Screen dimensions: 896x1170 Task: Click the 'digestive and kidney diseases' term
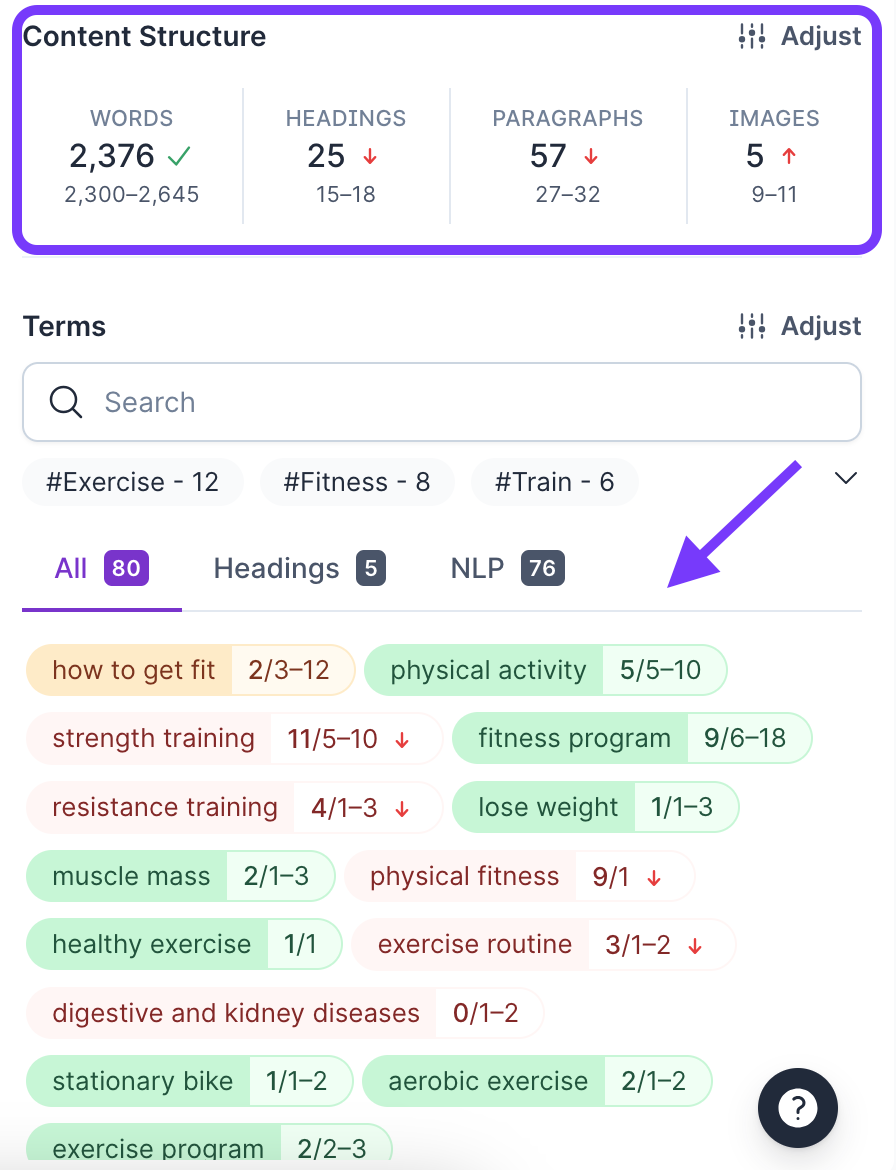pos(236,1013)
